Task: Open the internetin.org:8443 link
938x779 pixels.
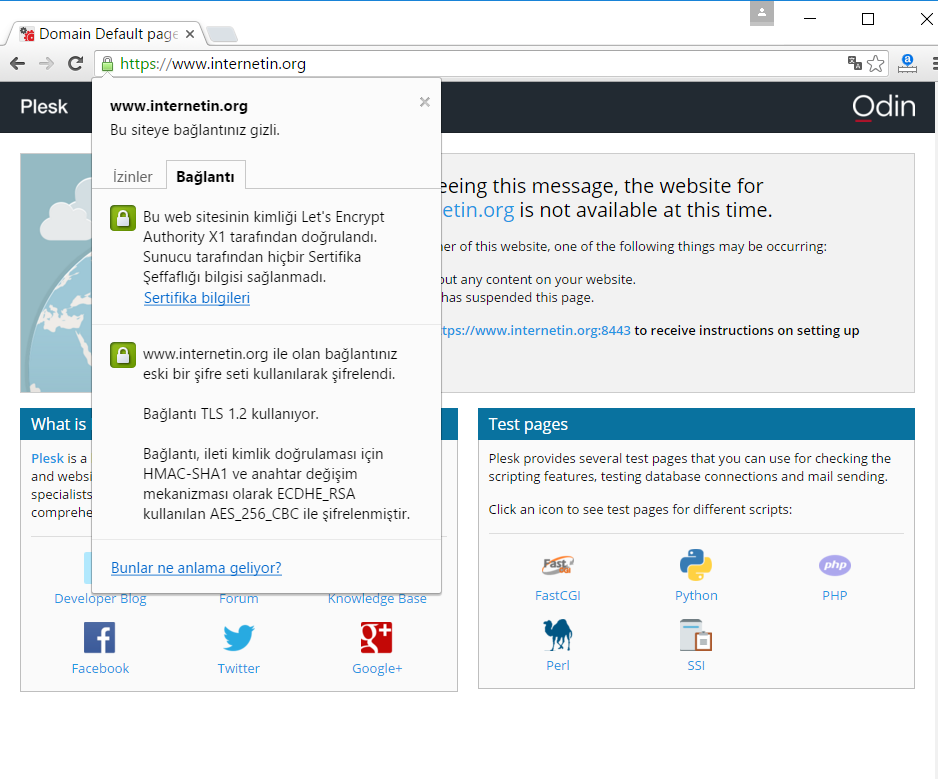Action: click(535, 330)
